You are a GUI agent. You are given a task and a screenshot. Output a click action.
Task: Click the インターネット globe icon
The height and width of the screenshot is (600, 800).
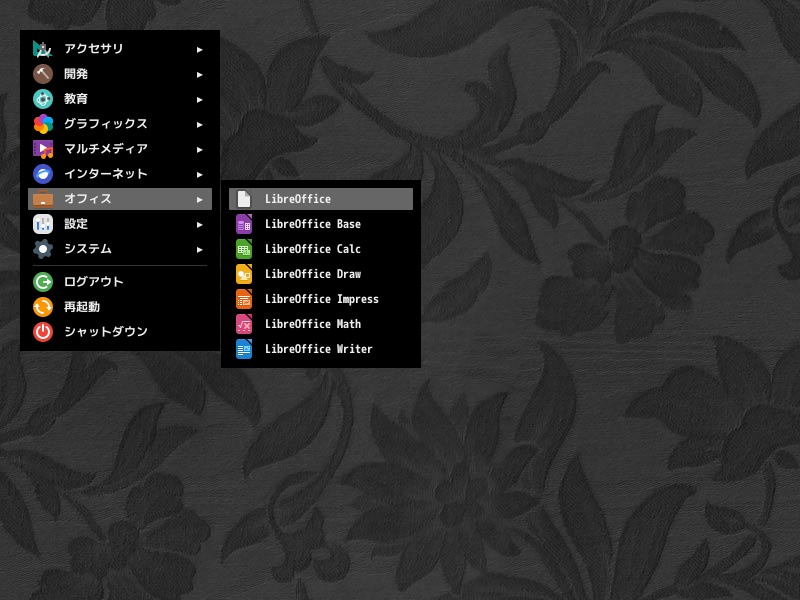(43, 174)
